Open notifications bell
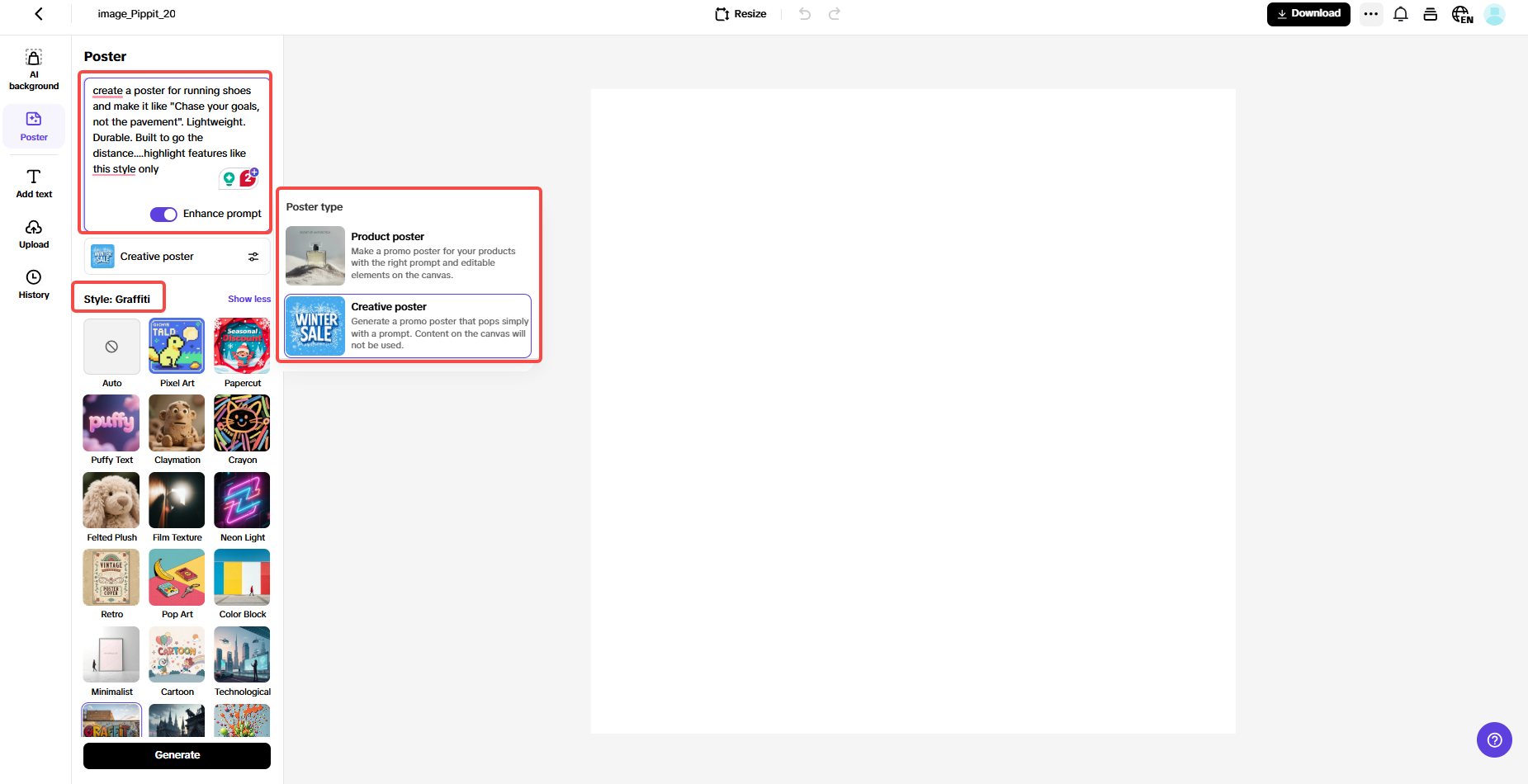Screen dimensions: 1528x784 (1401, 14)
